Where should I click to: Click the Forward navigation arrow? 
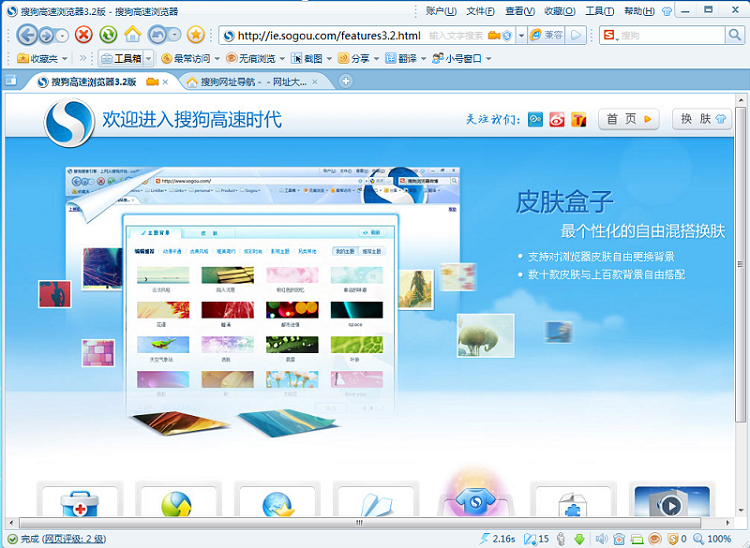point(46,35)
